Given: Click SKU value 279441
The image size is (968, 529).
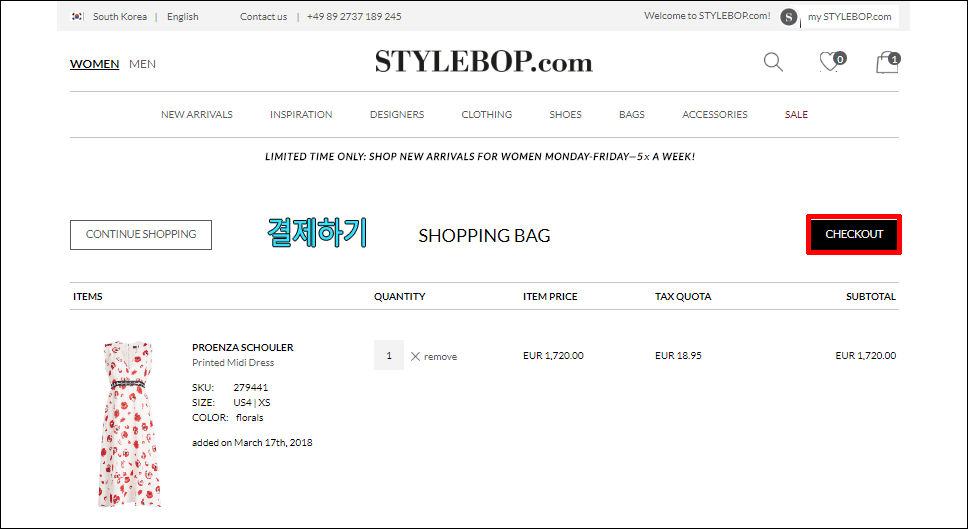Looking at the screenshot, I should point(251,388).
